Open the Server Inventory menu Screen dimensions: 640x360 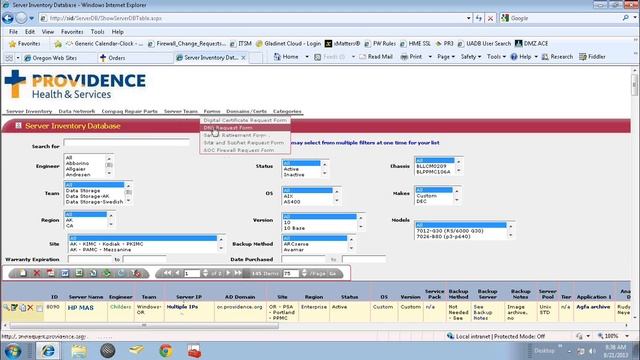click(29, 111)
